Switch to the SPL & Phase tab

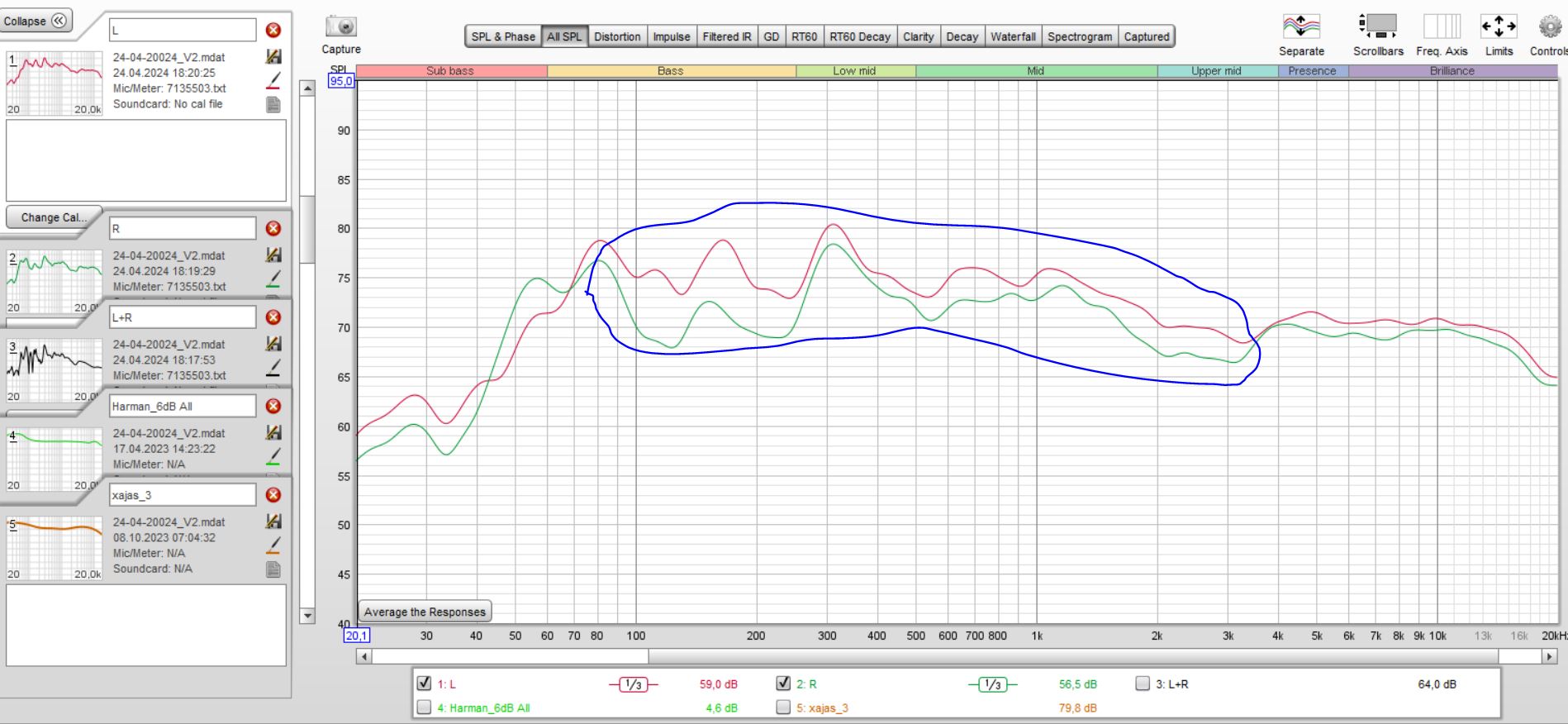503,36
